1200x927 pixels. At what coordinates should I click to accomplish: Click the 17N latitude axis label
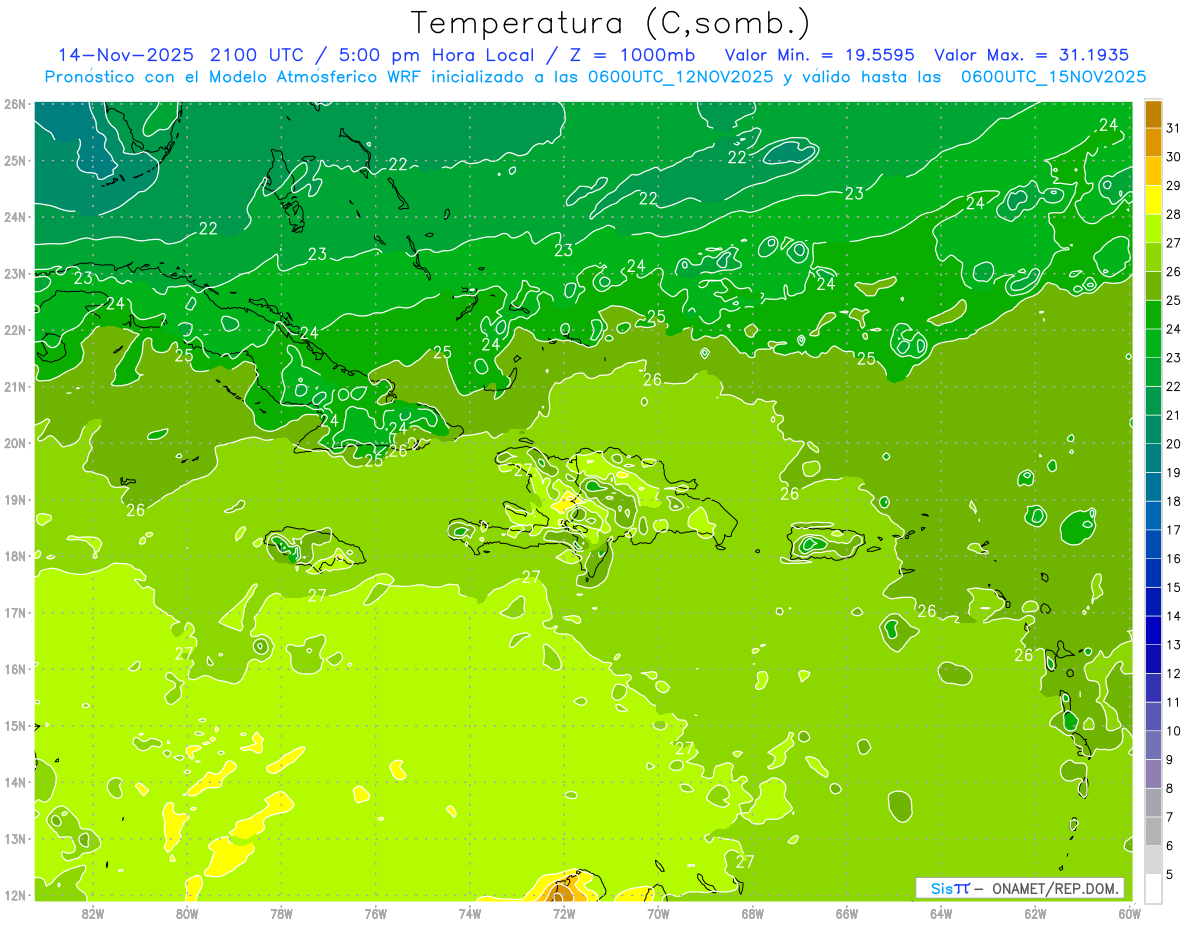pyautogui.click(x=15, y=612)
